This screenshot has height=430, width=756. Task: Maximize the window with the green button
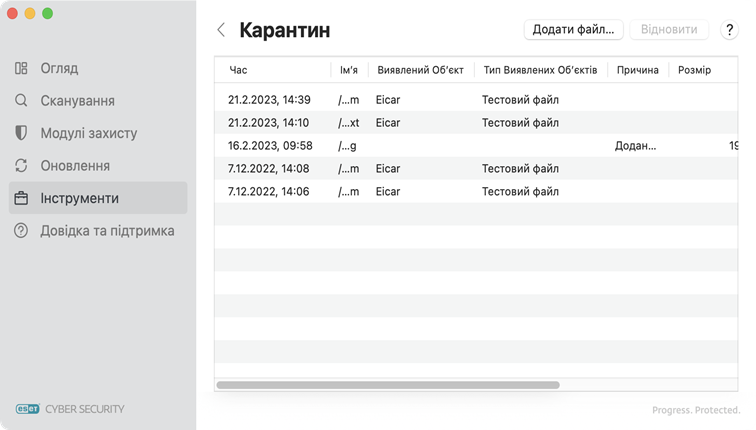[47, 13]
